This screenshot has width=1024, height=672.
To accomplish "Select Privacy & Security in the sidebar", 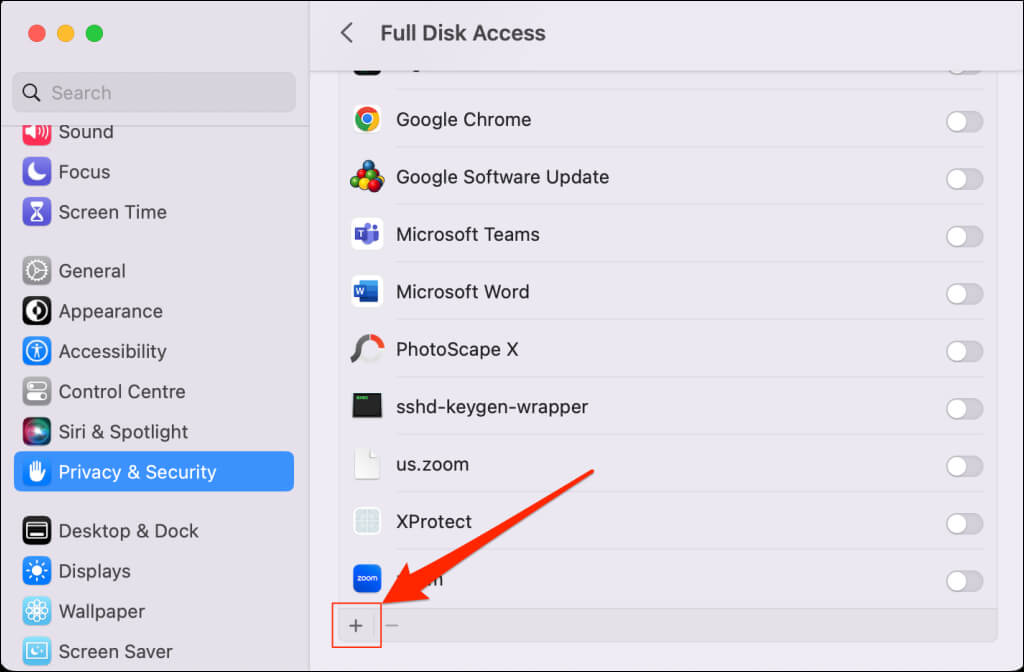I will (153, 472).
